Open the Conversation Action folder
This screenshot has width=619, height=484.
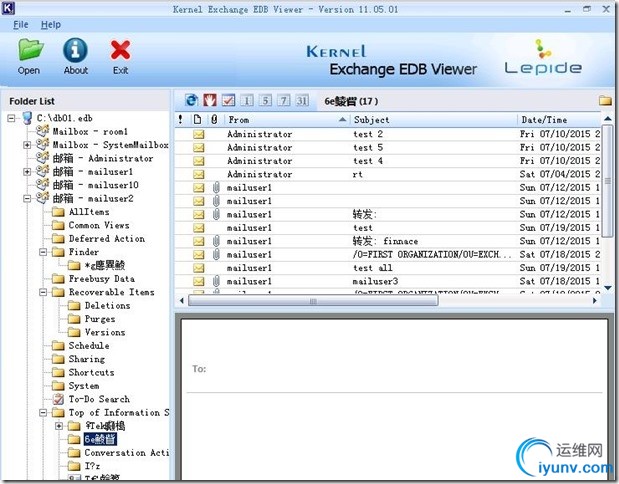pyautogui.click(x=126, y=453)
